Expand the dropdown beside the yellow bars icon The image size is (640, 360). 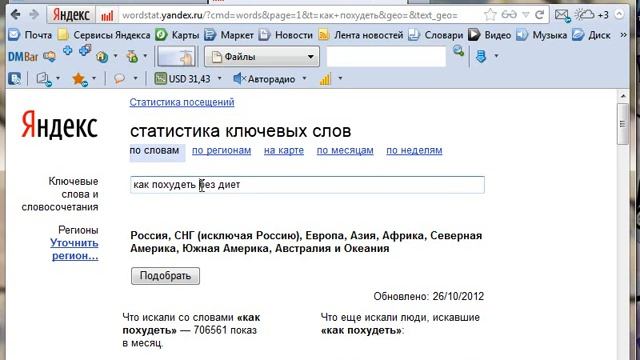(340, 78)
